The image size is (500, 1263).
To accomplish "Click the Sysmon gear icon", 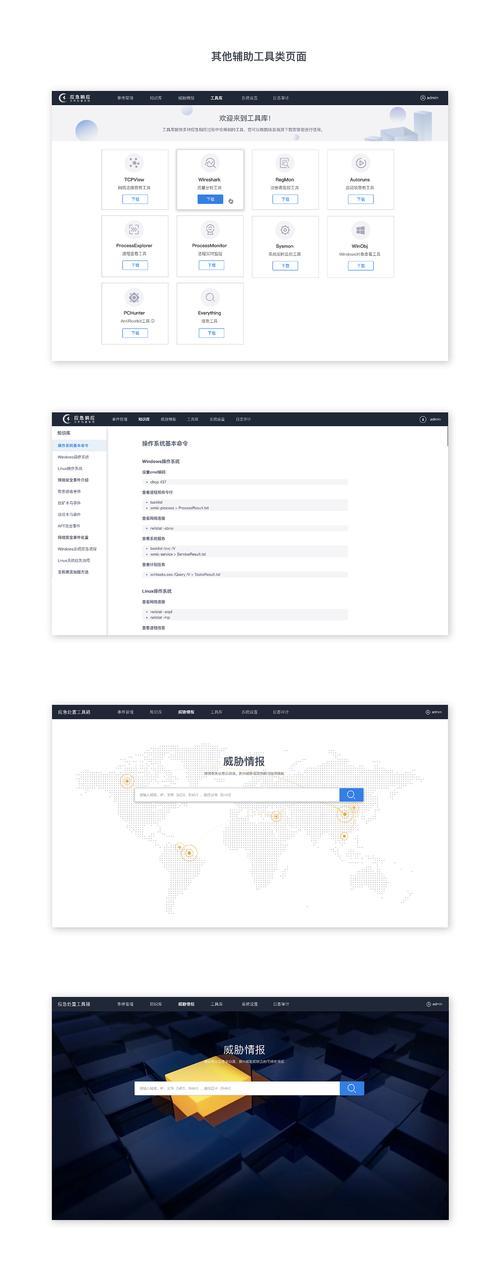I will point(285,230).
